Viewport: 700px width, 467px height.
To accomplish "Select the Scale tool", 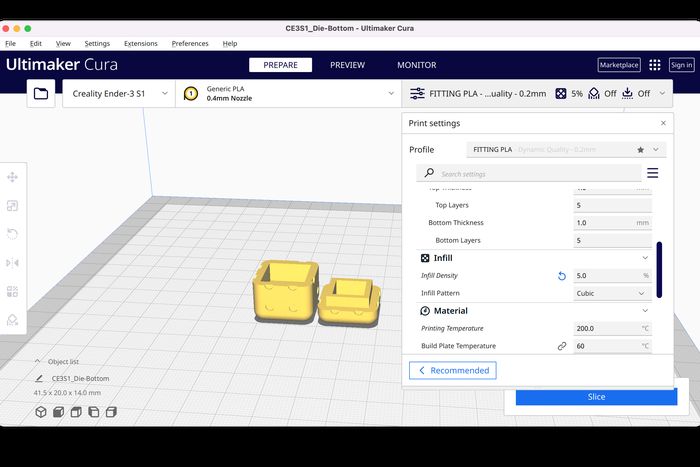I will [x=13, y=206].
